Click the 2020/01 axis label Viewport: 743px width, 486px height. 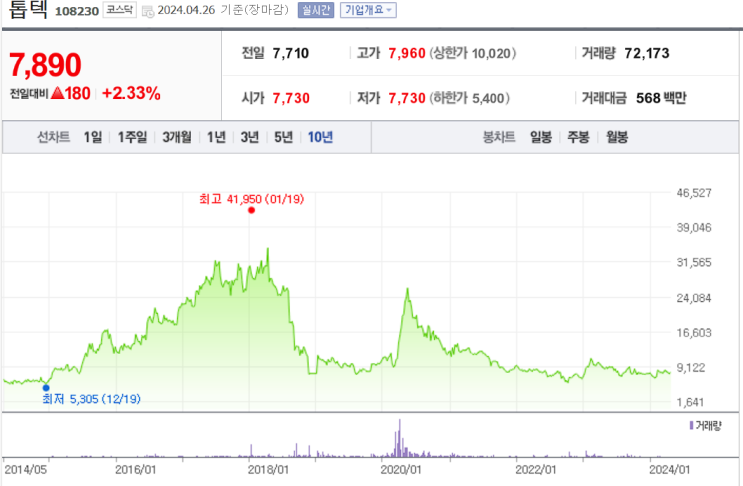coord(401,469)
